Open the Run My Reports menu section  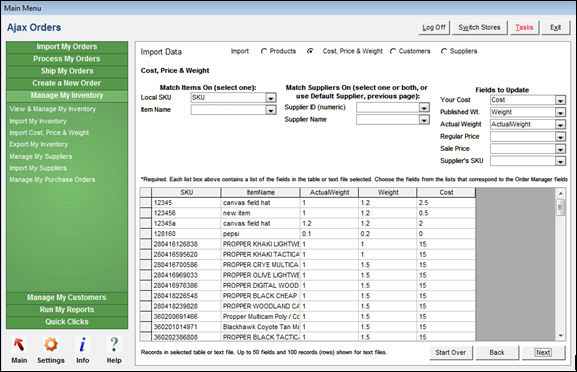point(67,310)
